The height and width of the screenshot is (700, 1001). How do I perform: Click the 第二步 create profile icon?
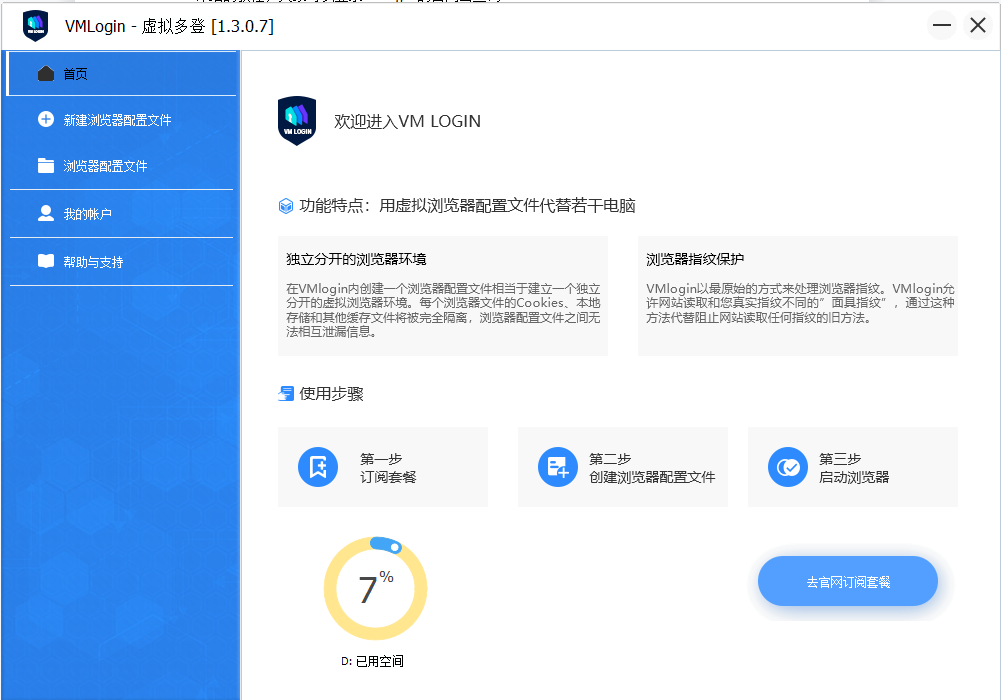557,466
